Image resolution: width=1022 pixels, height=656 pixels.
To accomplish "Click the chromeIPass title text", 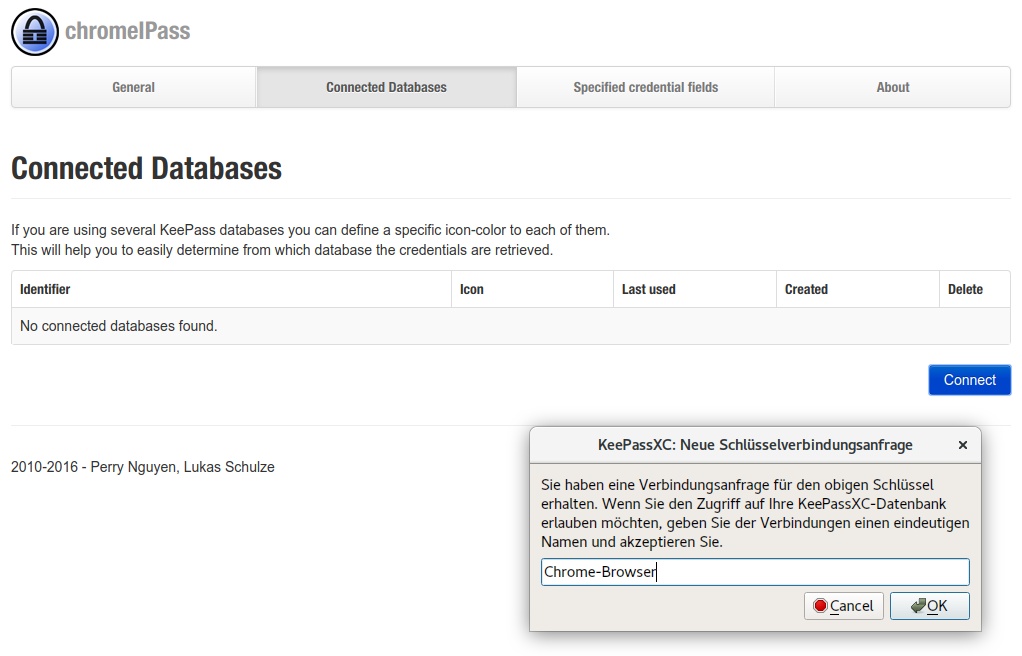I will [x=128, y=31].
